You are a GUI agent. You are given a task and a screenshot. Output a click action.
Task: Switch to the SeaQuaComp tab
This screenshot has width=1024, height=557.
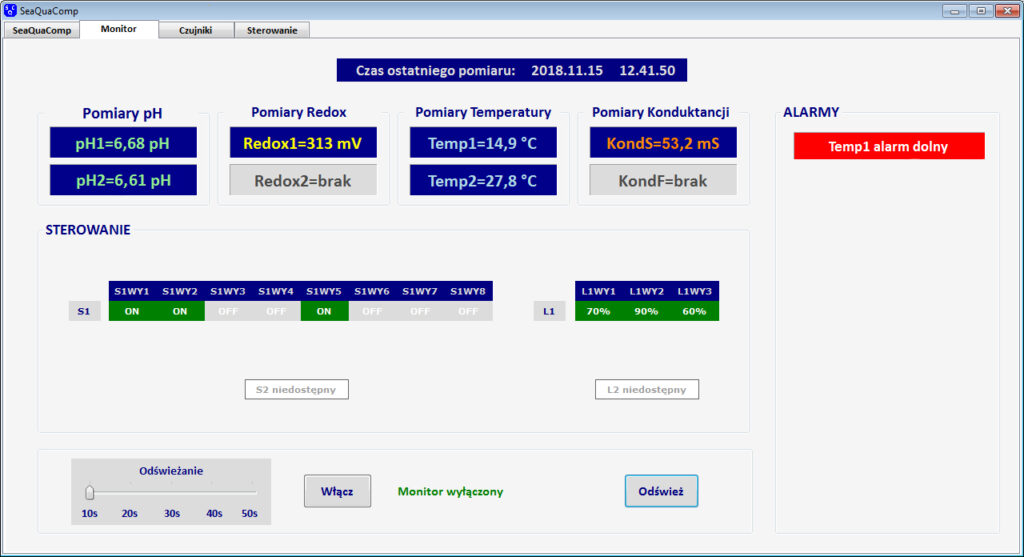tap(42, 30)
